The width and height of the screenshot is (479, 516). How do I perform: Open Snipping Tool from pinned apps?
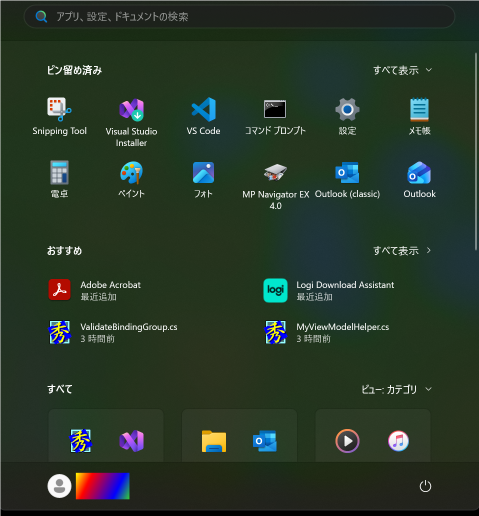coord(59,117)
